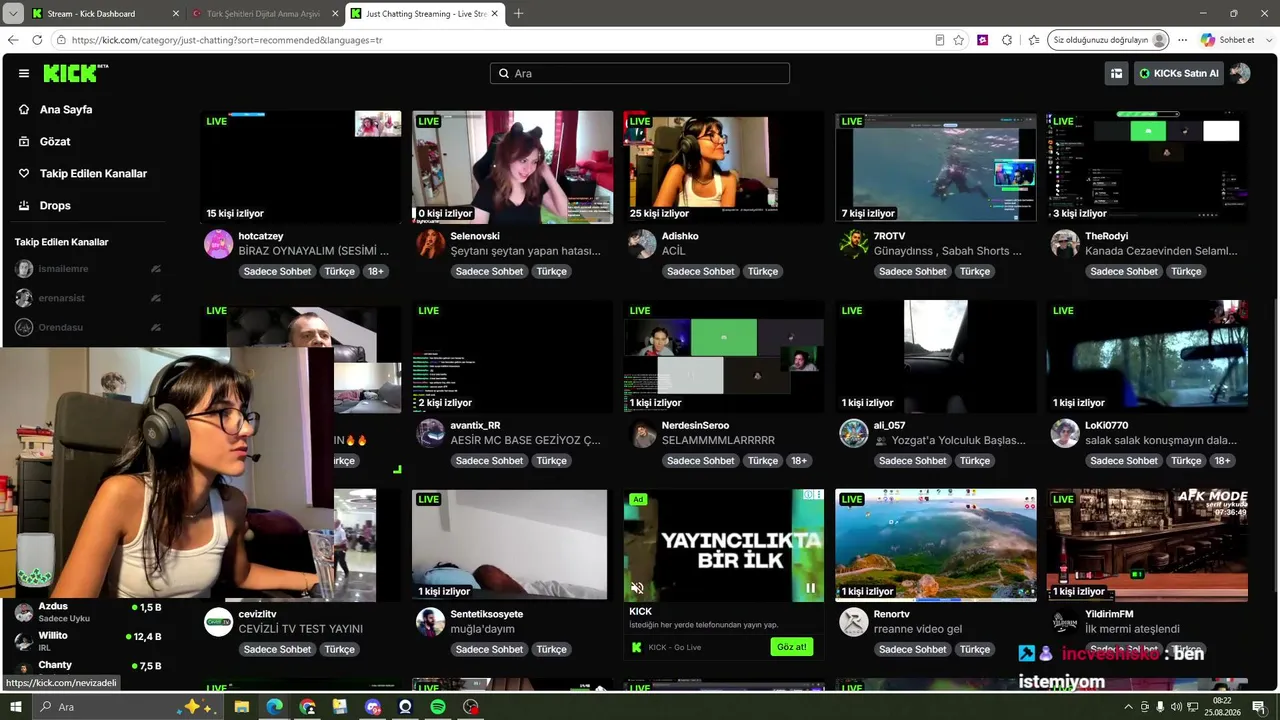Pause the Kick ad video

pos(811,588)
